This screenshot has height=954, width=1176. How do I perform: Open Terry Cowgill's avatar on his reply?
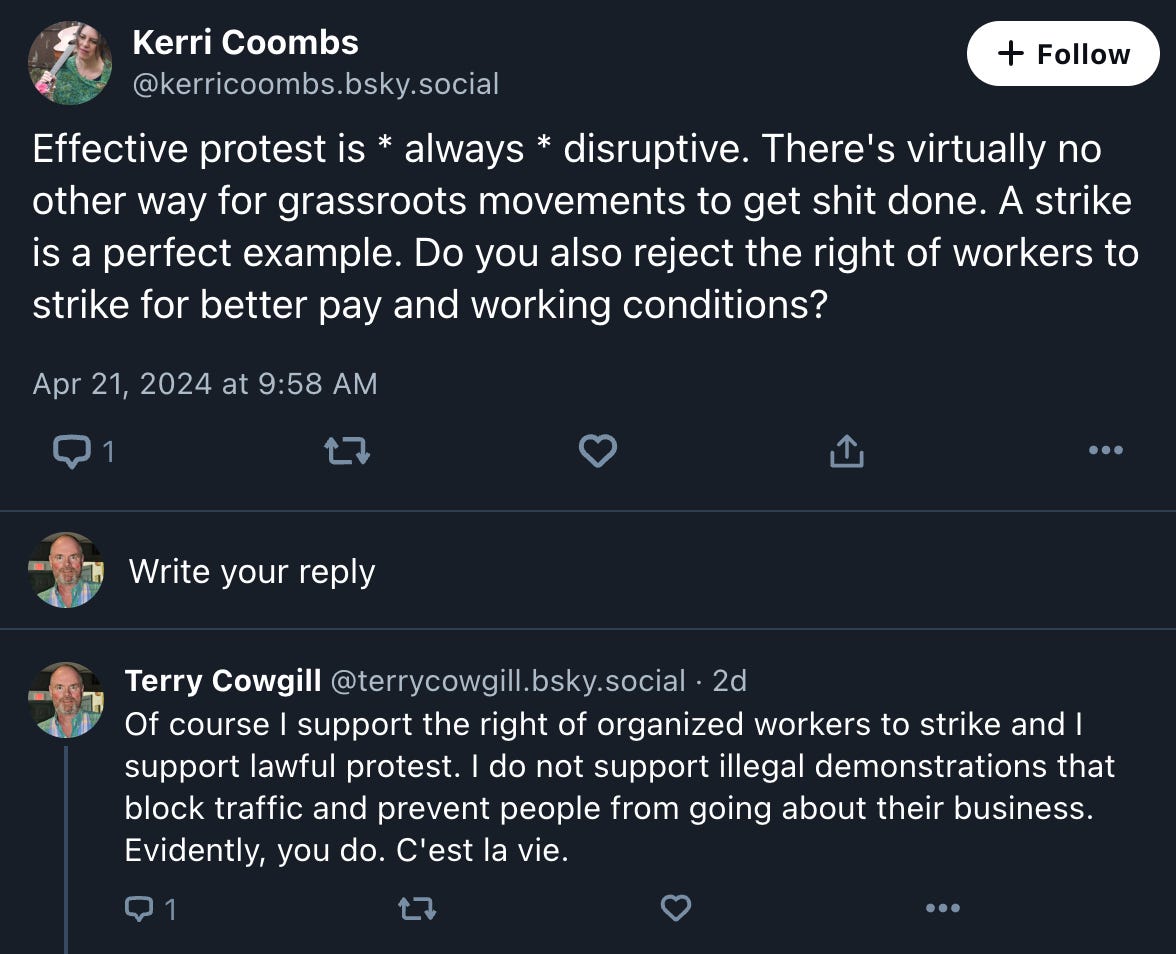click(x=66, y=699)
